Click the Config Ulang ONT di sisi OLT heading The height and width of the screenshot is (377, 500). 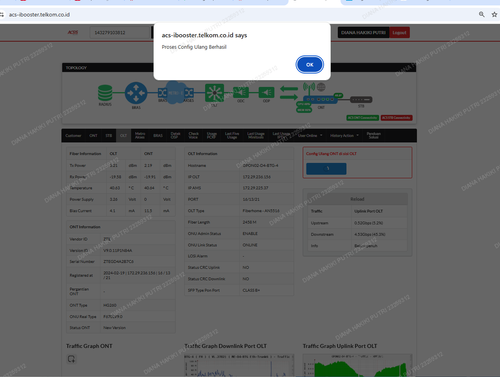pos(331,154)
